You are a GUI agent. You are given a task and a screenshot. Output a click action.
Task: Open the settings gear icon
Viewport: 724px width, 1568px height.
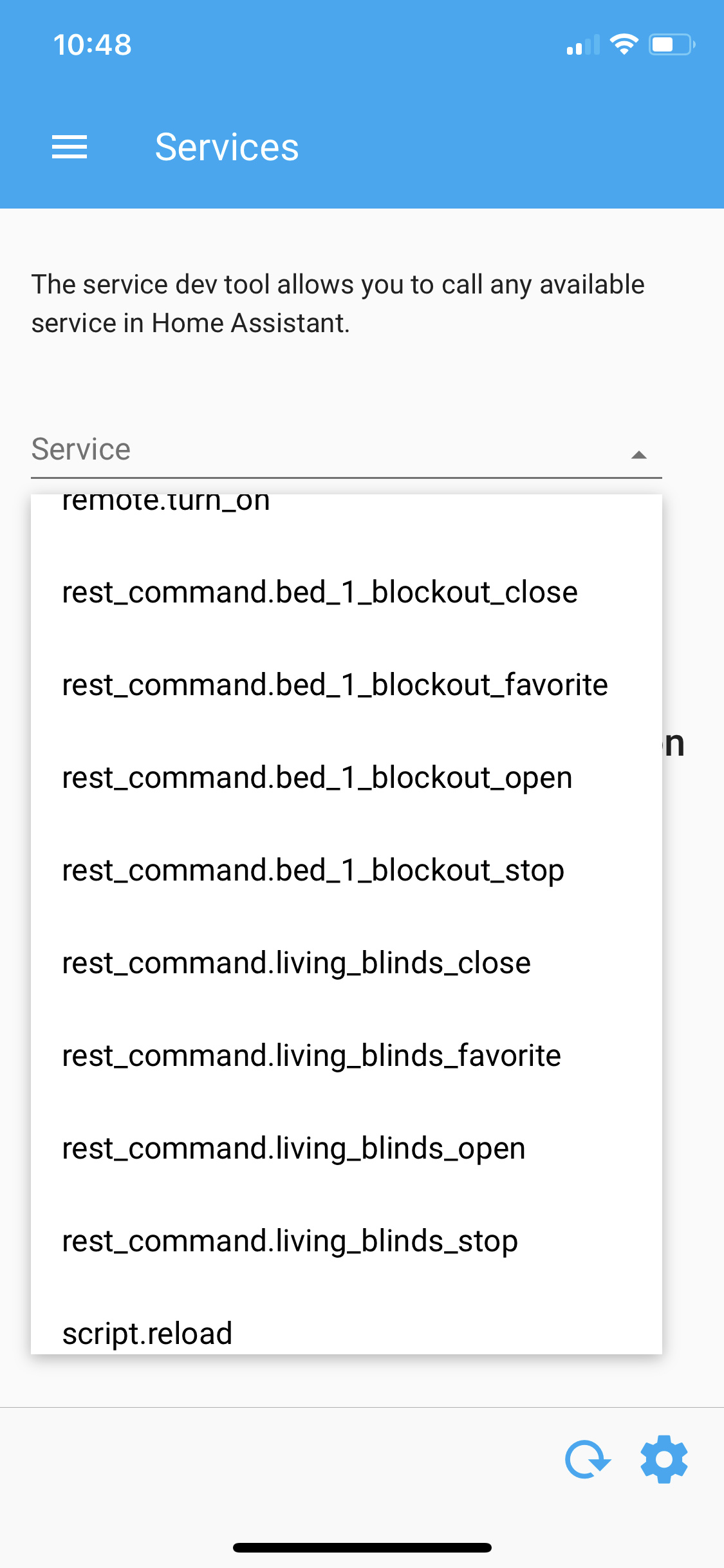664,1459
